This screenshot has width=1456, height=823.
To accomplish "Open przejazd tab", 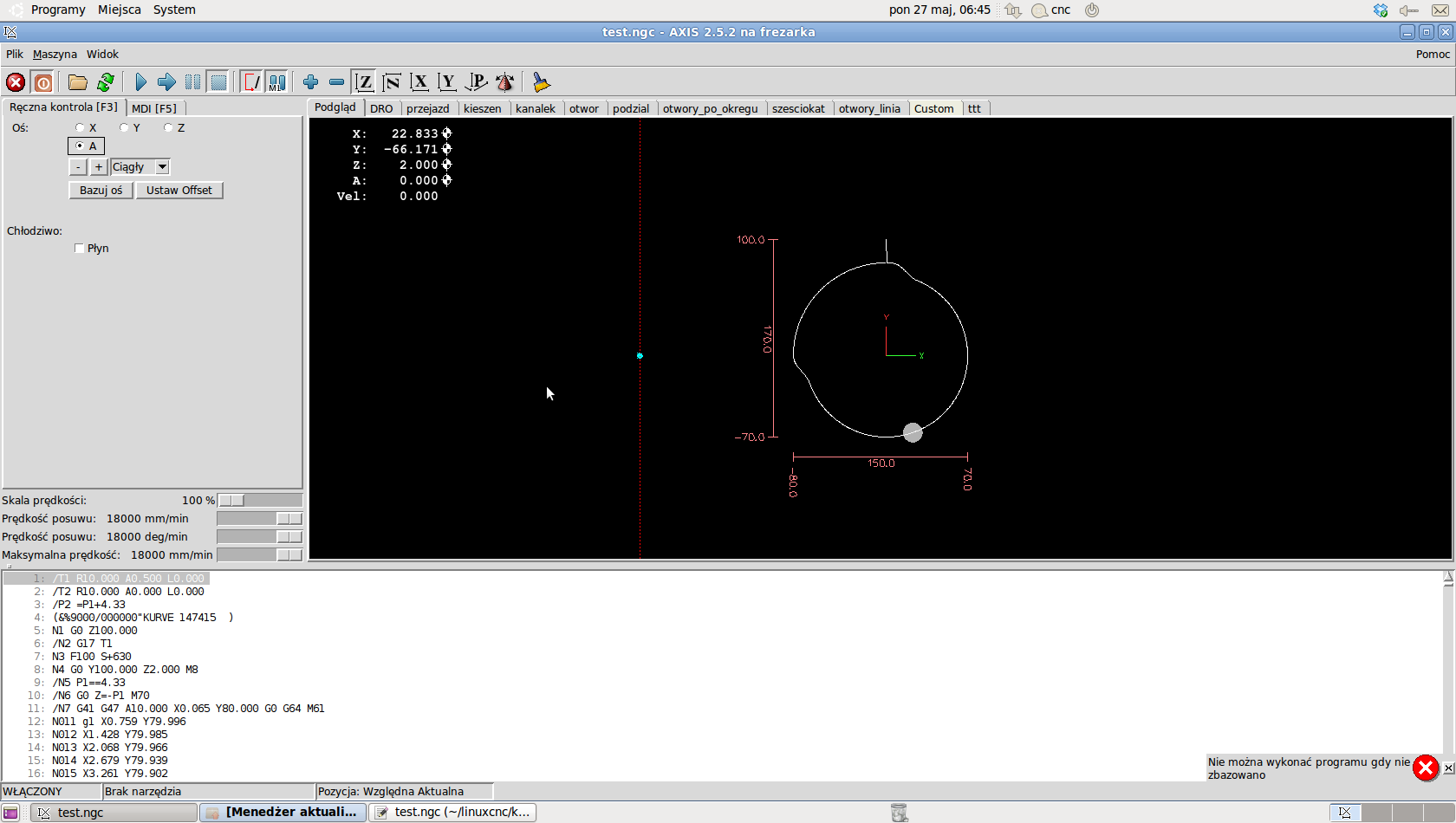I will coord(428,108).
